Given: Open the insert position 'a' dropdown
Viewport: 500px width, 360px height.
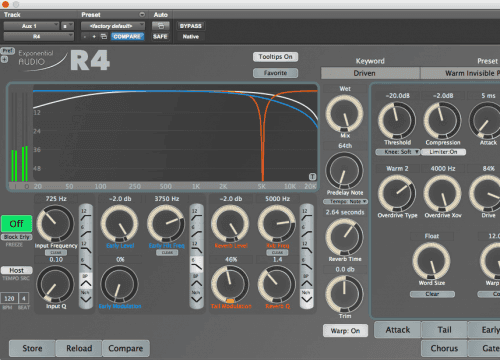Looking at the screenshot, I should pyautogui.click(x=67, y=26).
